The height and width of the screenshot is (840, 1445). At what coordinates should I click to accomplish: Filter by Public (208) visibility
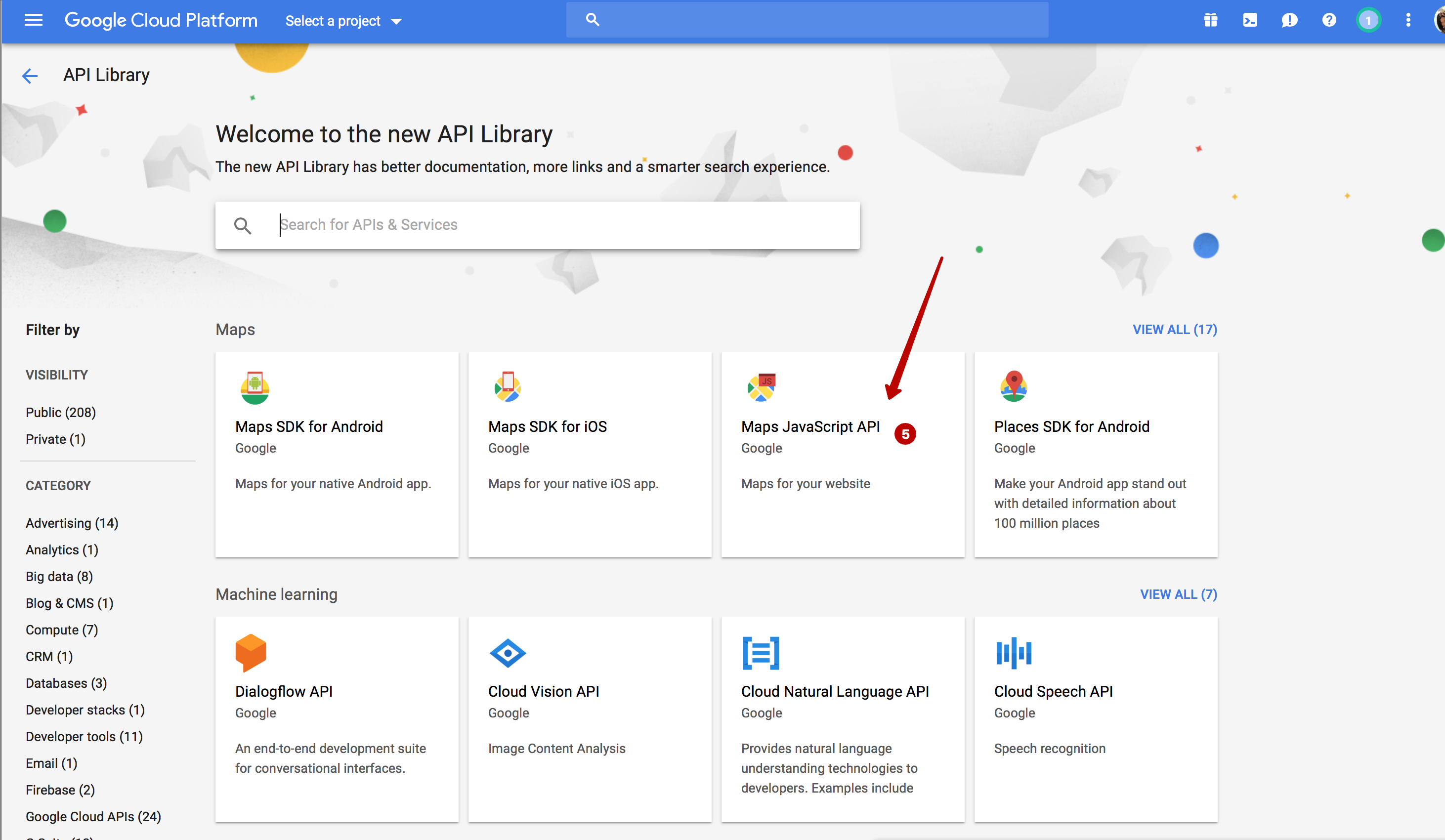tap(61, 412)
